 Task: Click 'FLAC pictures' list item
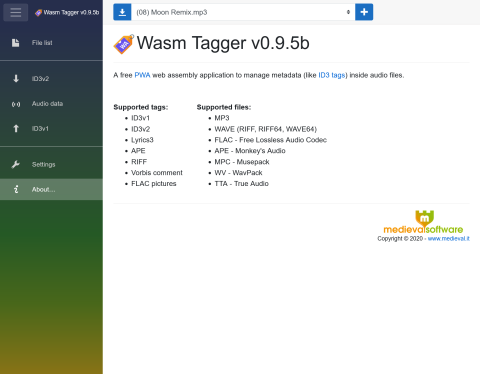pyautogui.click(x=154, y=184)
